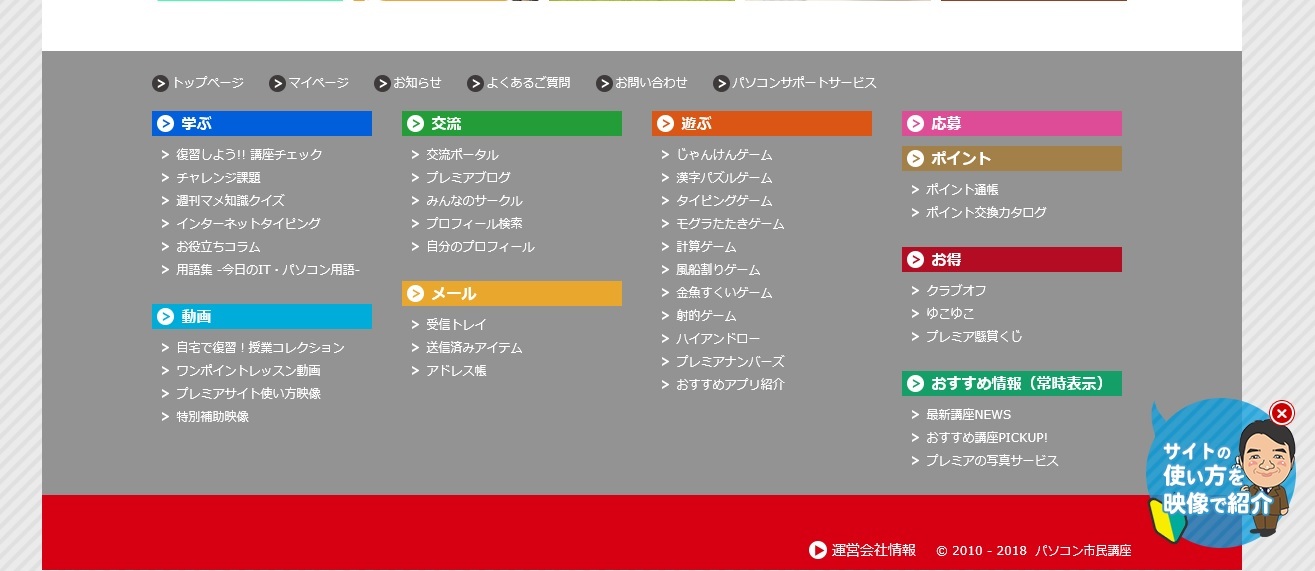Click the circle arrow icon in 学ぶ header
The height and width of the screenshot is (571, 1315).
coord(166,124)
